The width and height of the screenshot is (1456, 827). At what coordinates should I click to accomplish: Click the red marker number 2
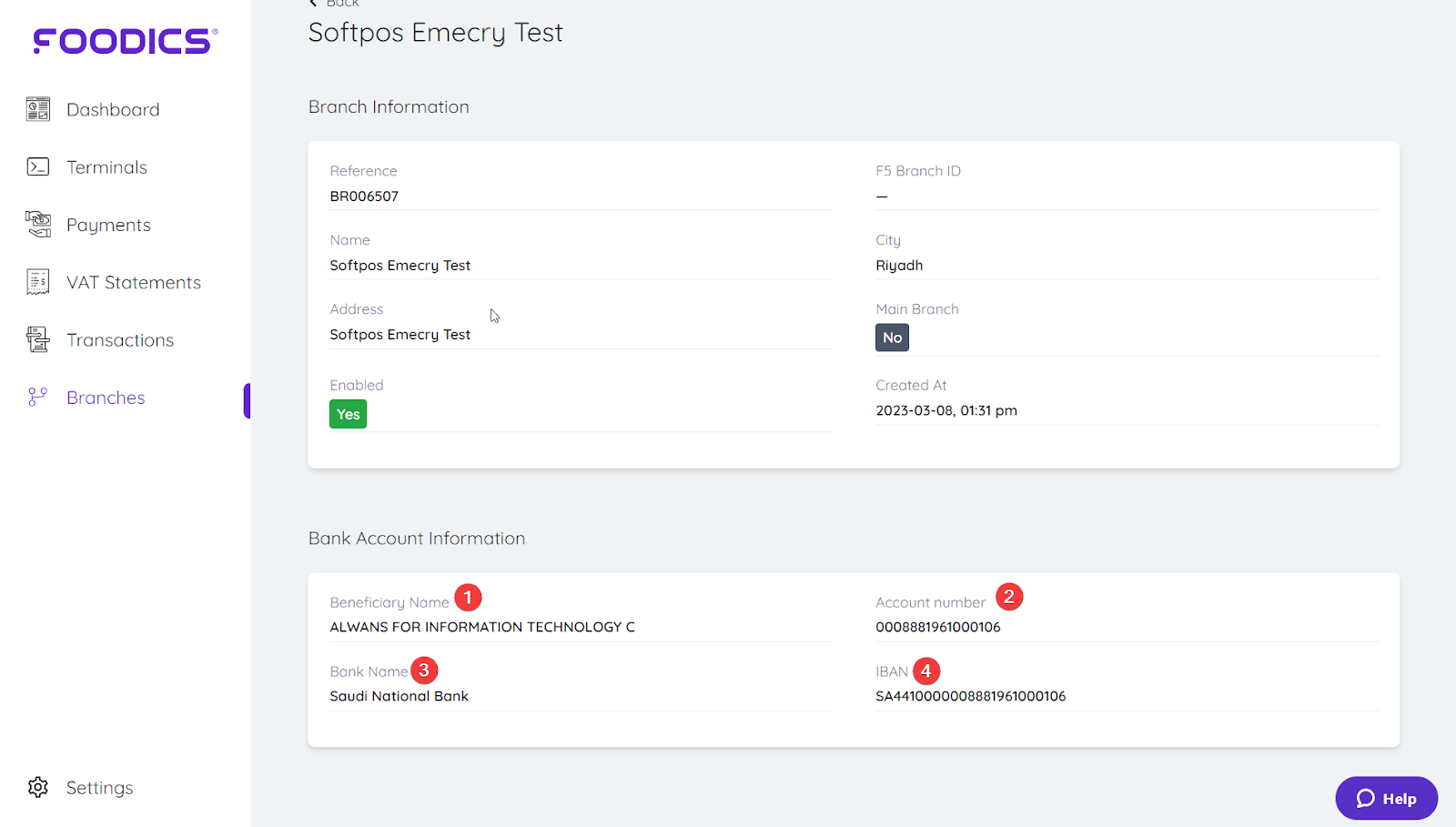1008,597
